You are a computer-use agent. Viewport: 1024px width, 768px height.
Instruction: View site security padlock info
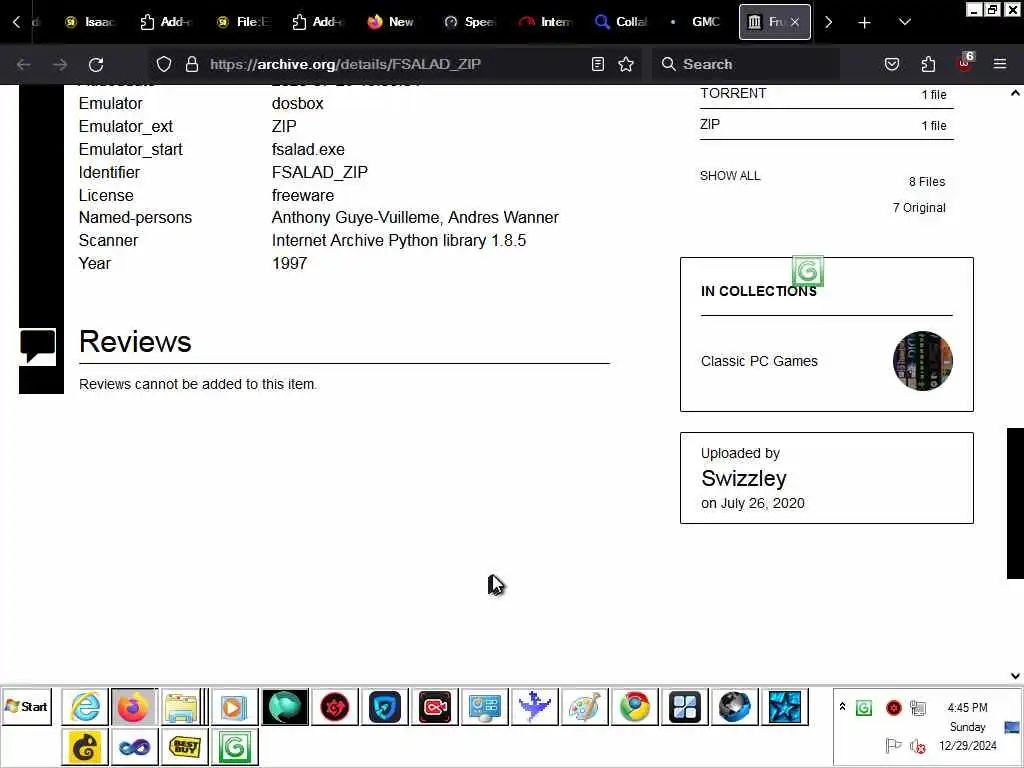191,64
